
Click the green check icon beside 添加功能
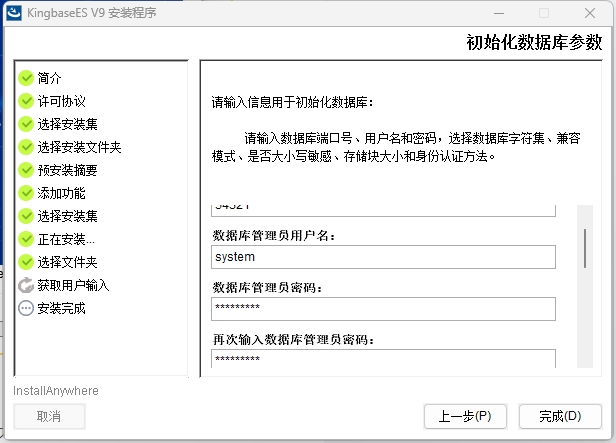click(x=26, y=193)
